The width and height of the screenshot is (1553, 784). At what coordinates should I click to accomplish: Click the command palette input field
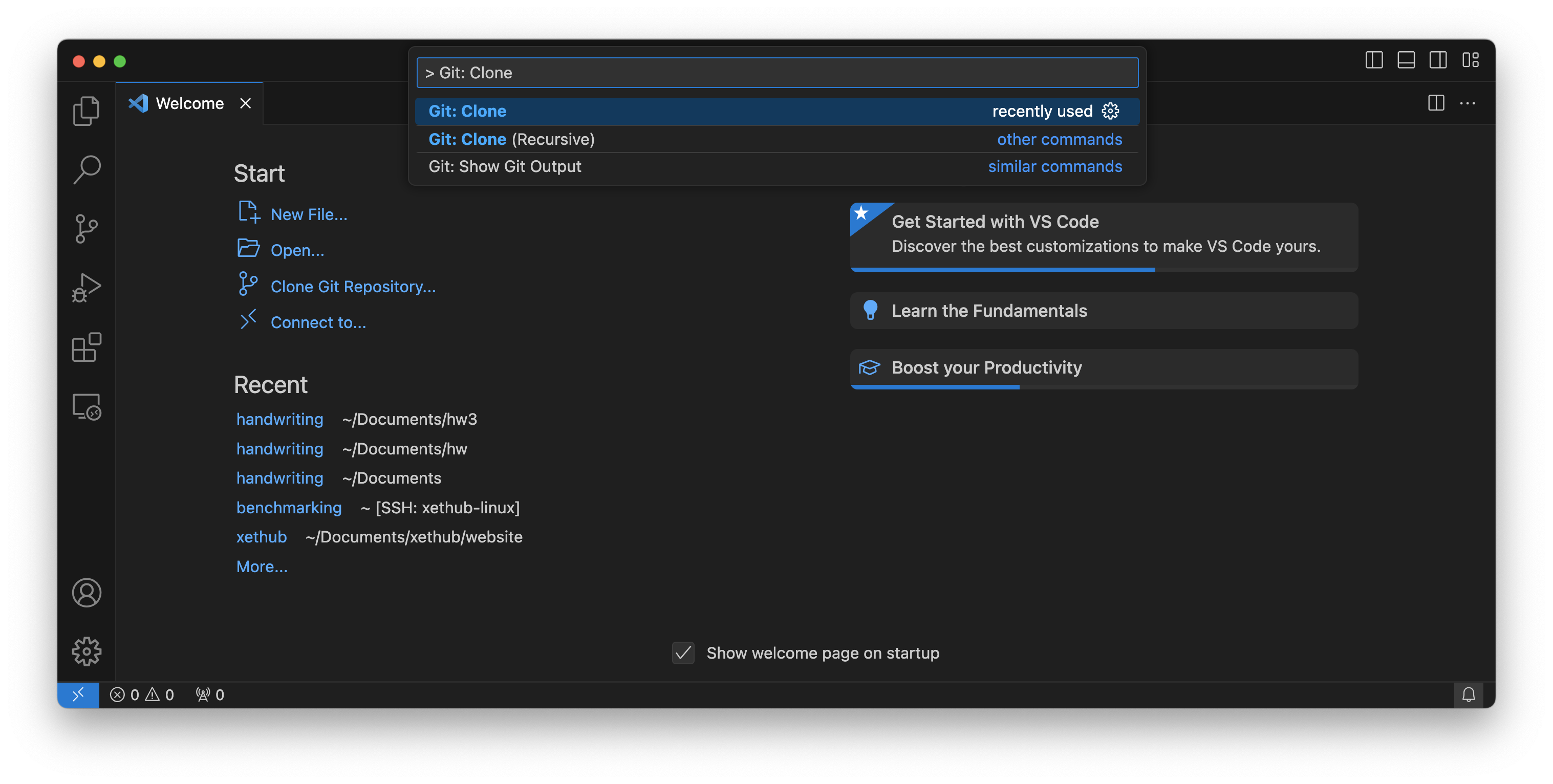(776, 73)
